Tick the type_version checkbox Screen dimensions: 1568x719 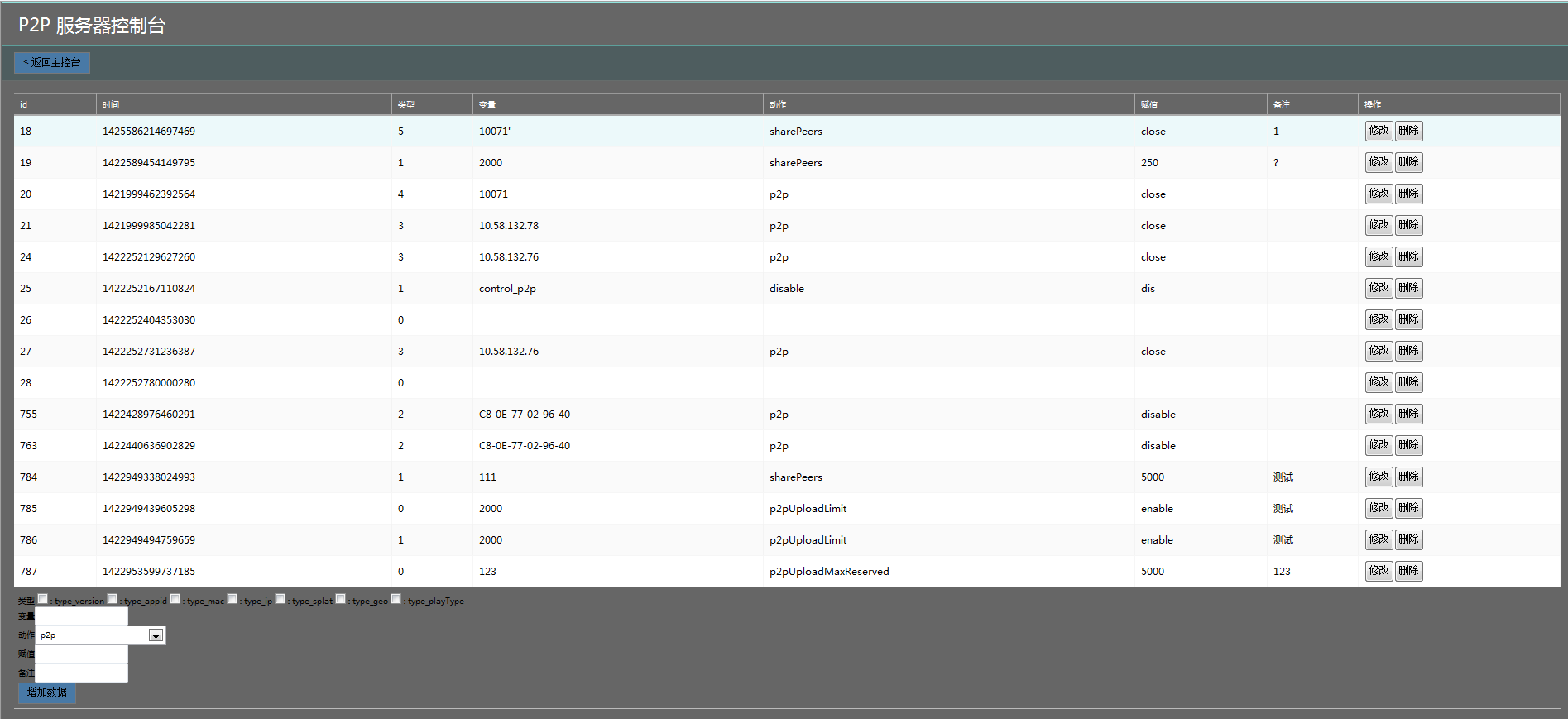click(42, 599)
